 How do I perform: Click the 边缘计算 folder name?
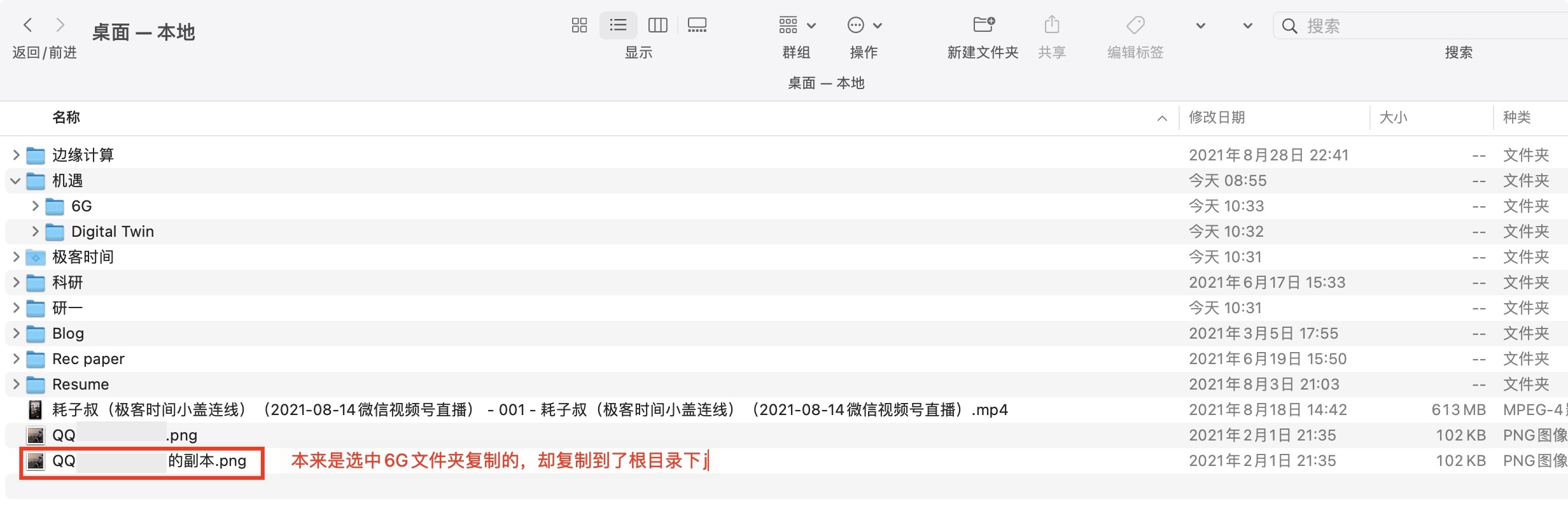point(83,155)
